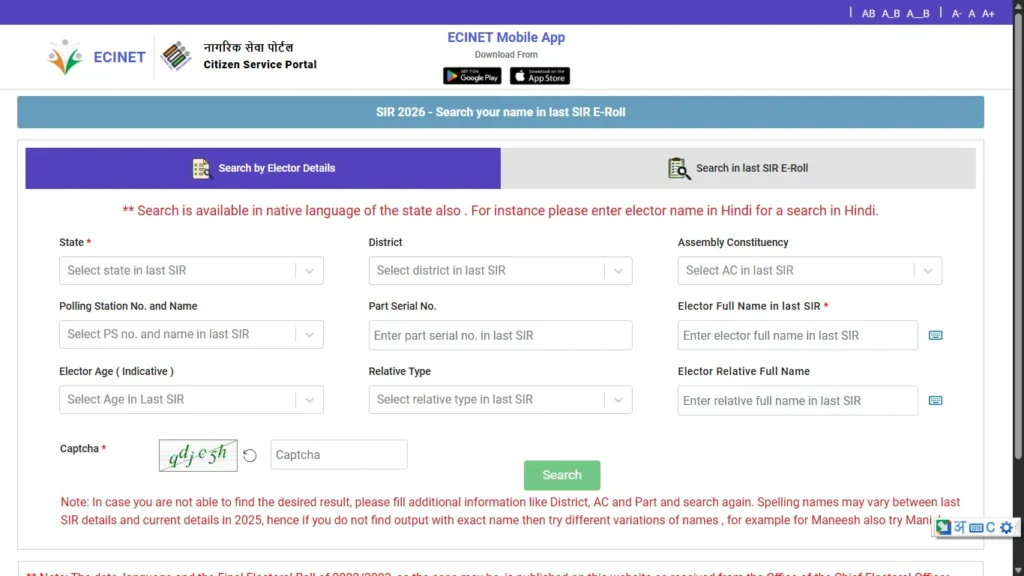Screen dimensions: 1024x576
Task: Click the green Search button
Action: [562, 475]
